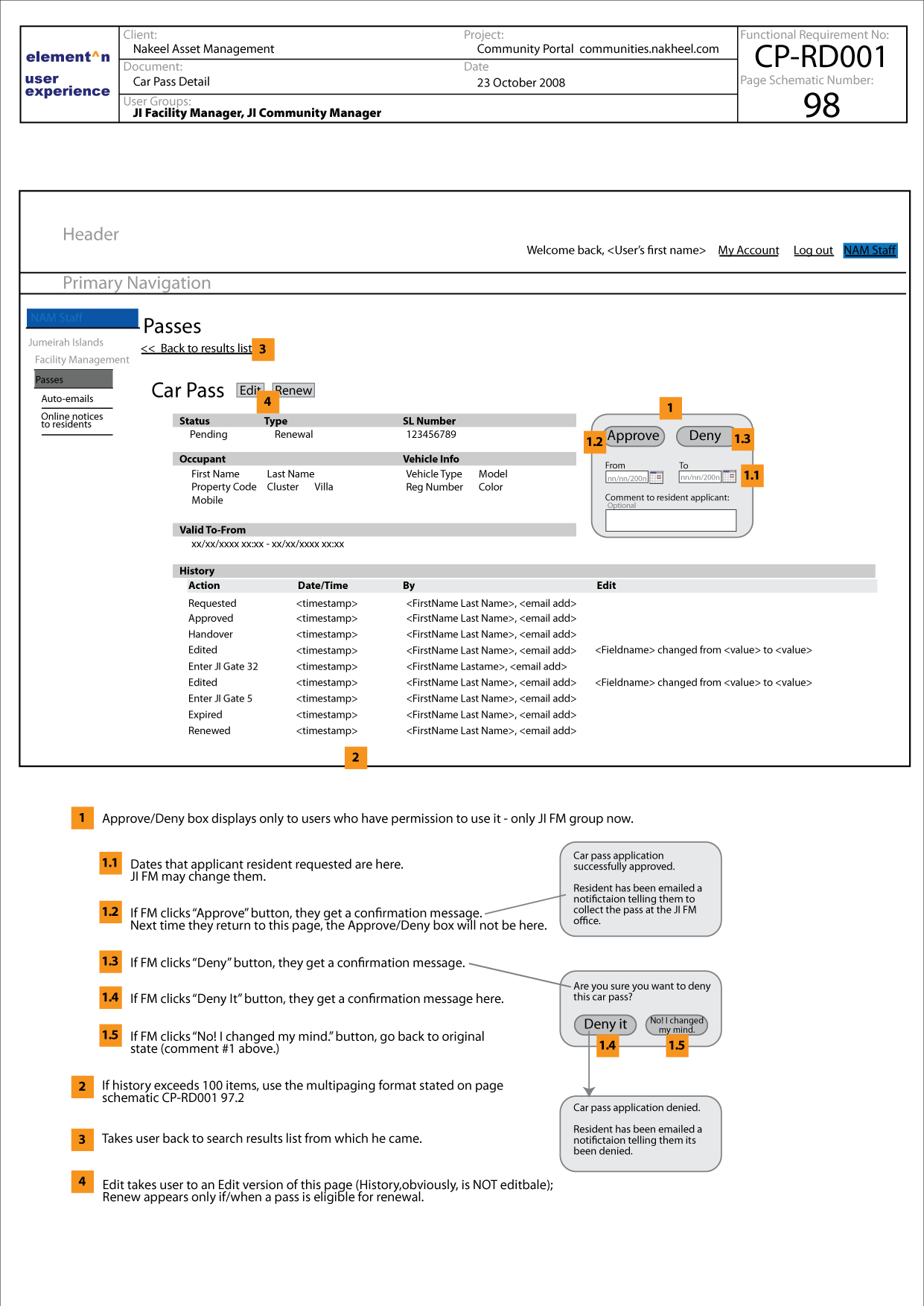
Task: Click the Deny button
Action: [x=704, y=436]
